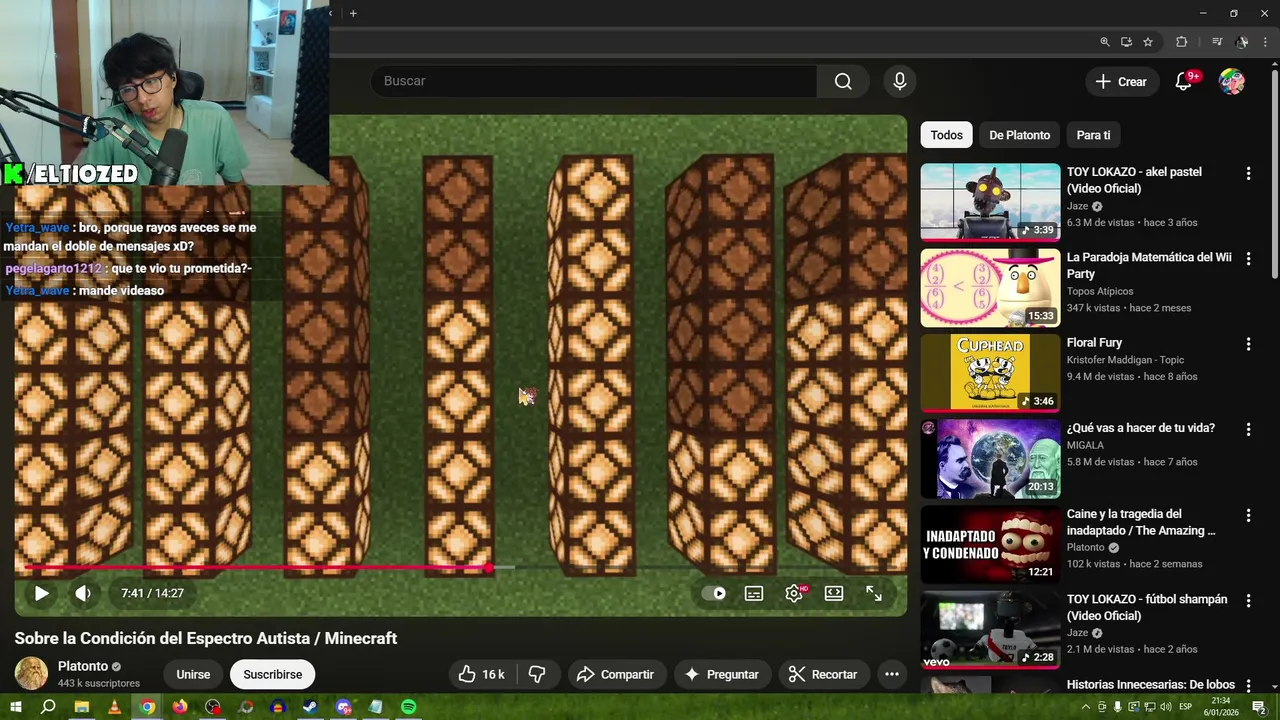
Task: Select the Todos filter chip
Action: click(x=946, y=135)
